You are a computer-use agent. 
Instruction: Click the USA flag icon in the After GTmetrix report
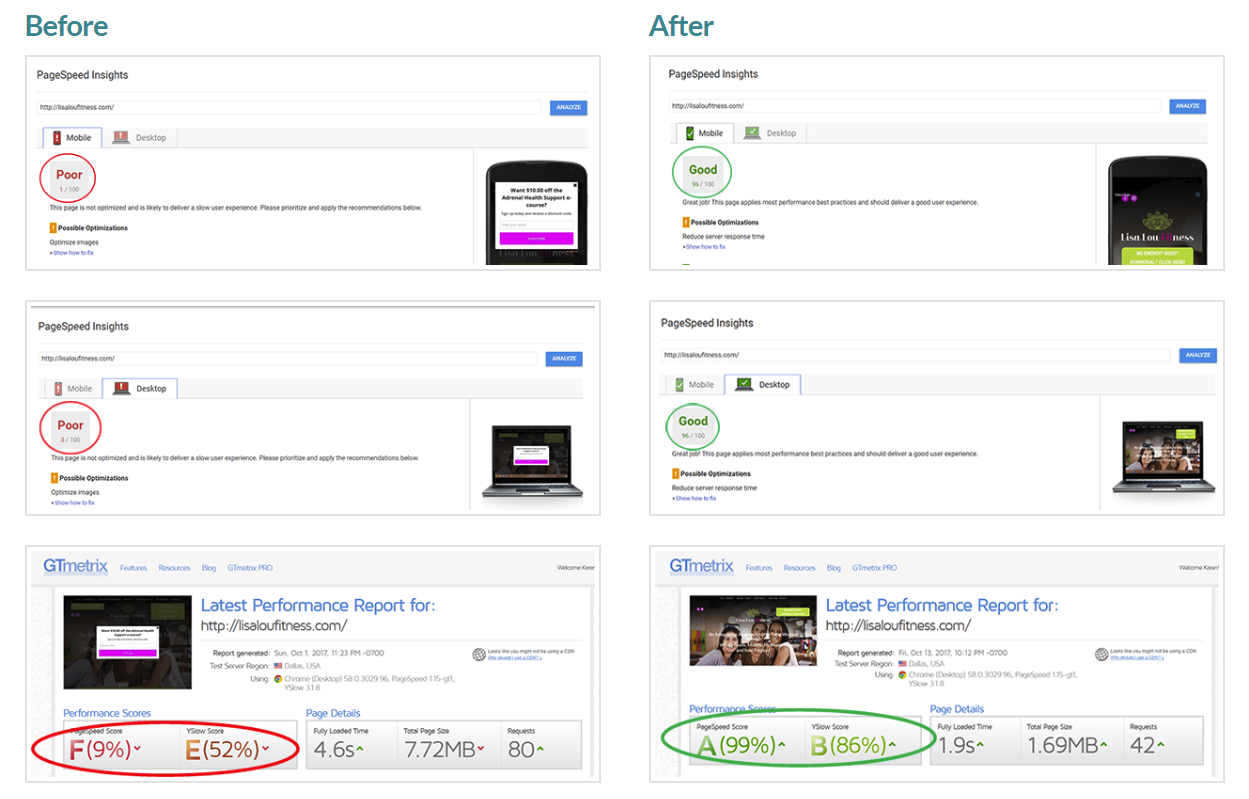pos(903,664)
